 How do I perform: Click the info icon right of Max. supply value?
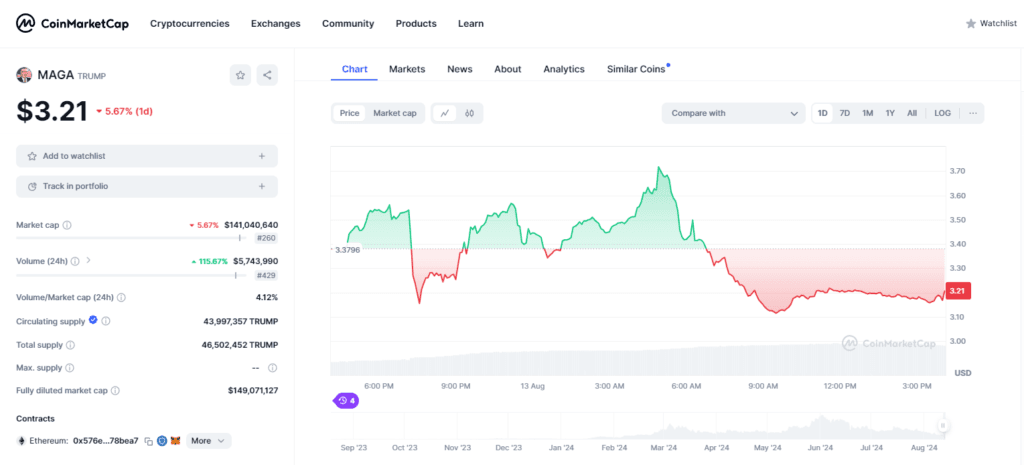click(x=273, y=368)
